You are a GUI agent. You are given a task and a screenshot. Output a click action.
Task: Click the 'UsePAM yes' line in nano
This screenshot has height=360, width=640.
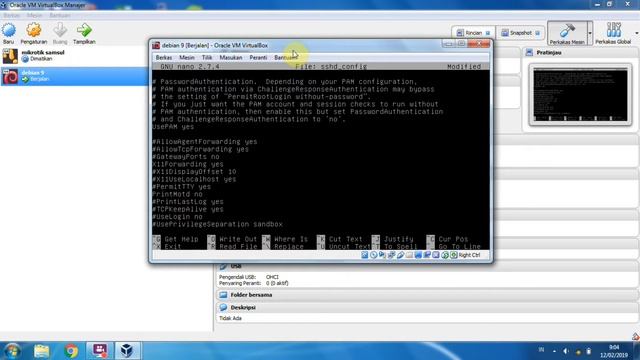point(173,127)
